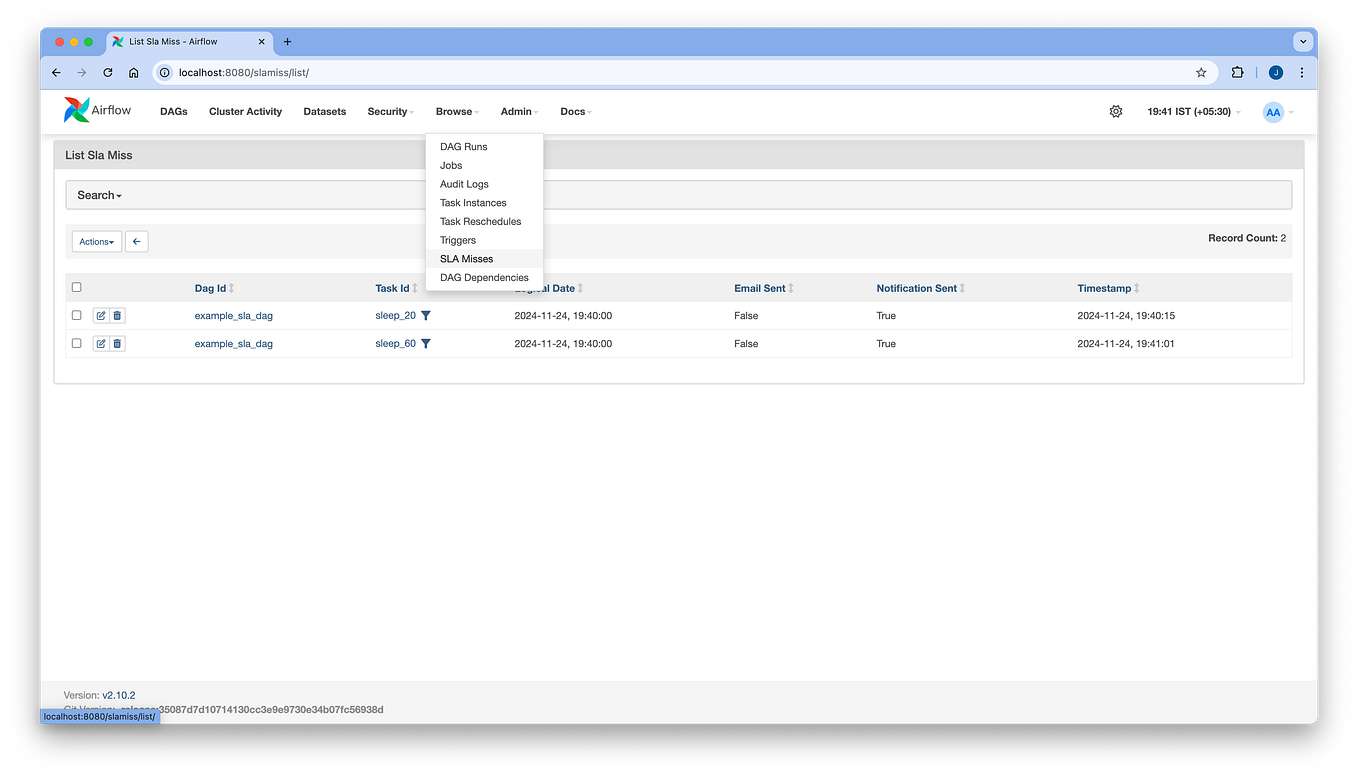1358x777 pixels.
Task: Apply the filter icon next to sleep_20
Action: 426,315
